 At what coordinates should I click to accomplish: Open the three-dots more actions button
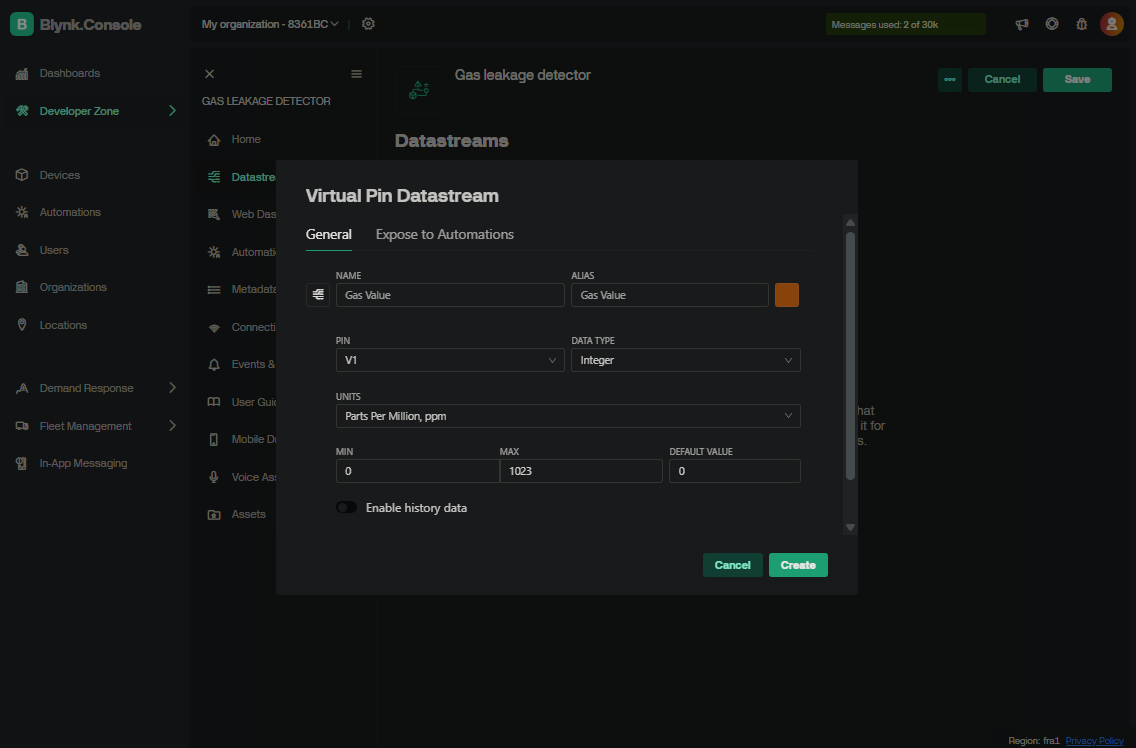949,80
